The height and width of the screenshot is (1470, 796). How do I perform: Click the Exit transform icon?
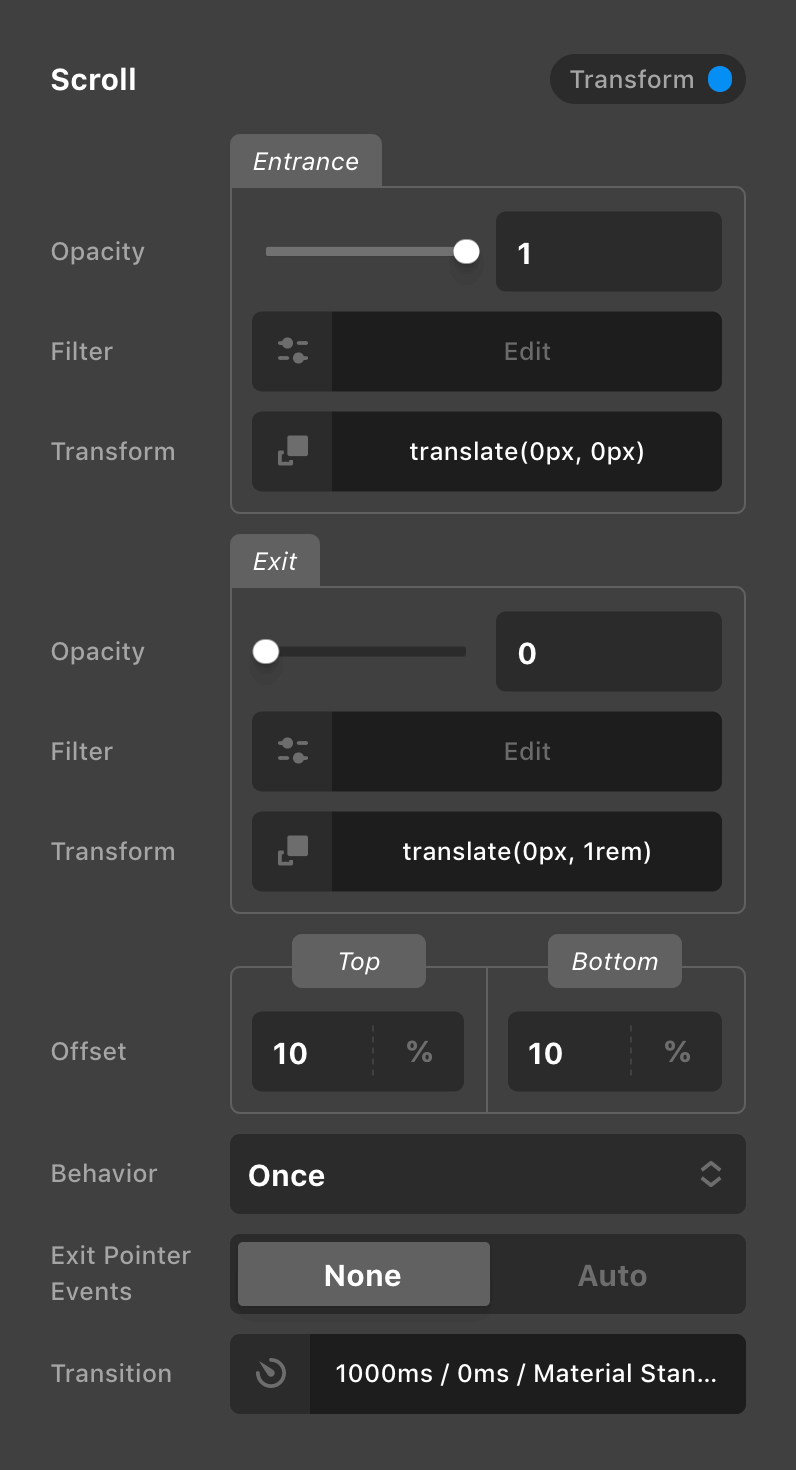[x=292, y=851]
